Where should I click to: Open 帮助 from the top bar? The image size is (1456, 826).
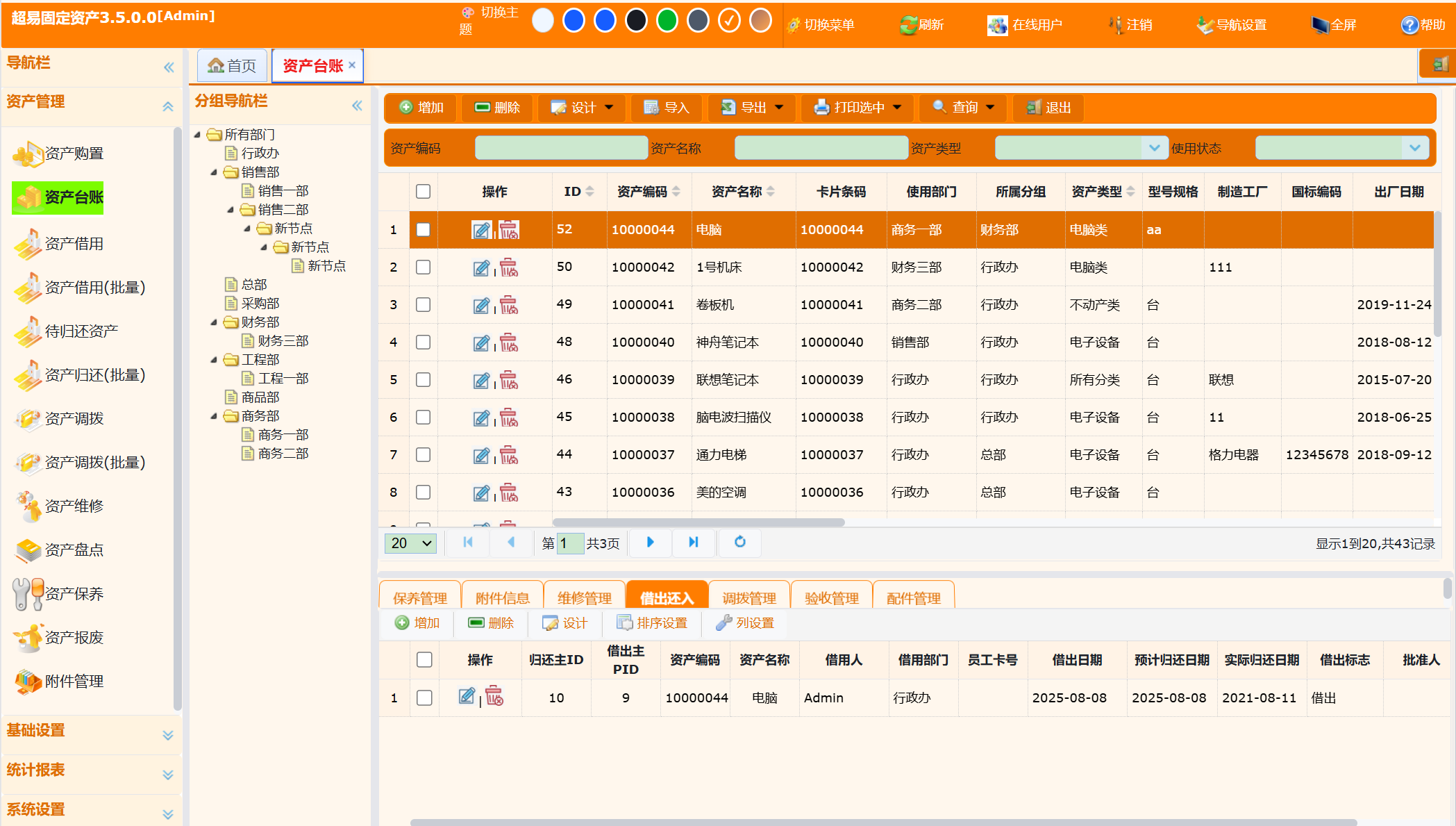point(1423,26)
